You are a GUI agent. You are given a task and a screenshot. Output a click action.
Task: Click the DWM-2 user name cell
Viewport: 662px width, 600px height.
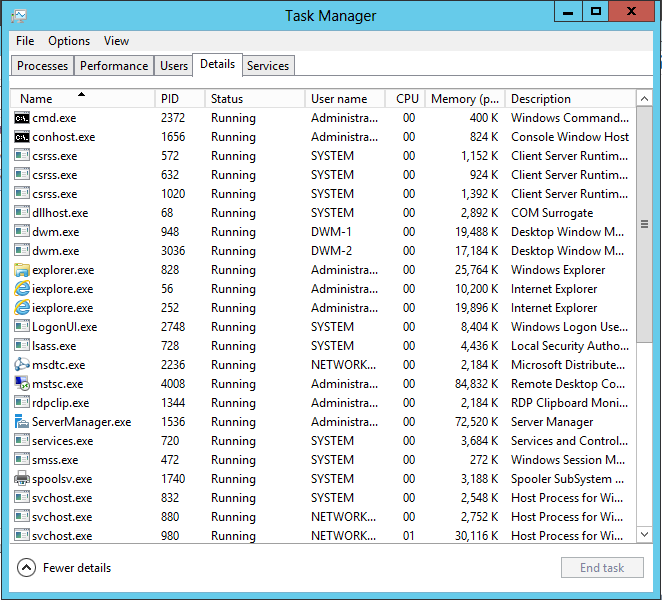point(331,251)
